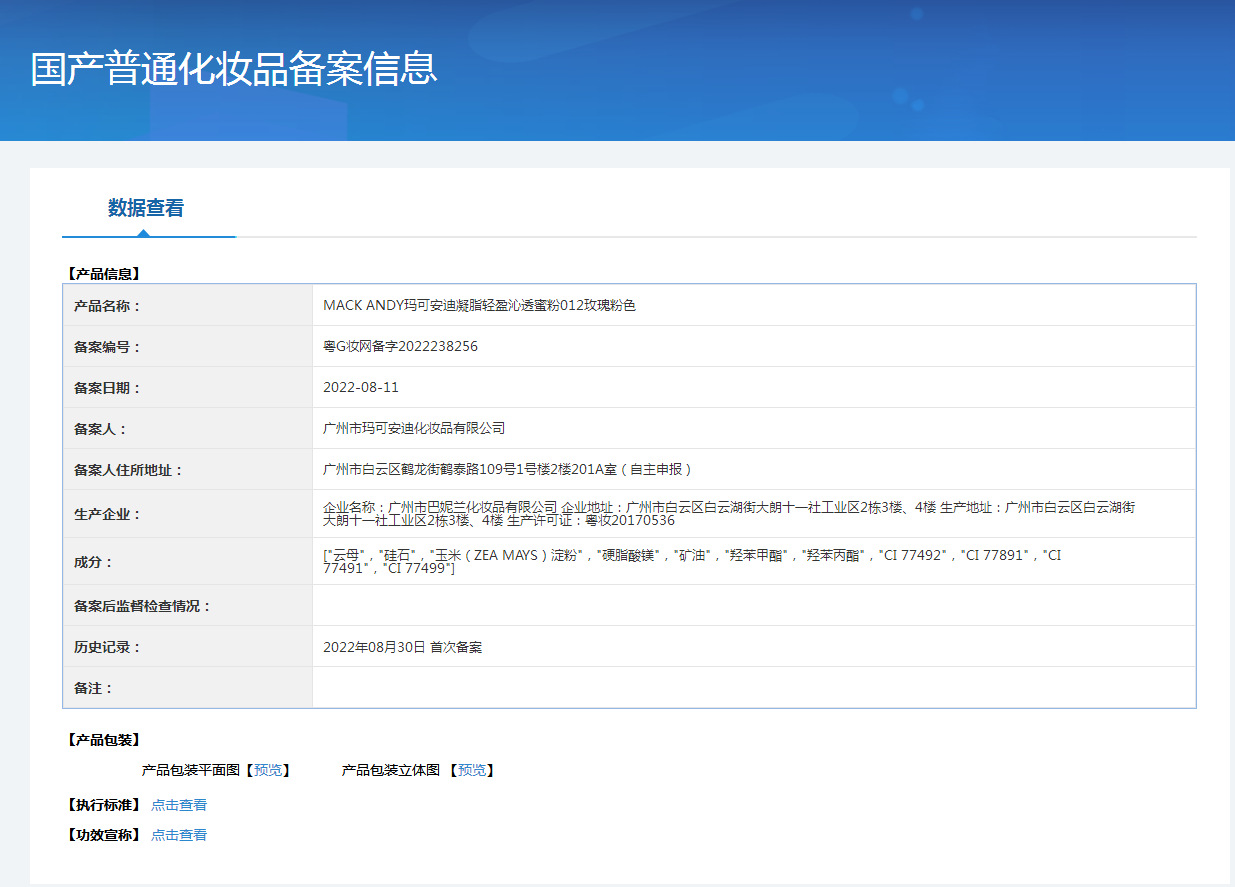Click the 【产品信息】 section heading

tap(103, 273)
